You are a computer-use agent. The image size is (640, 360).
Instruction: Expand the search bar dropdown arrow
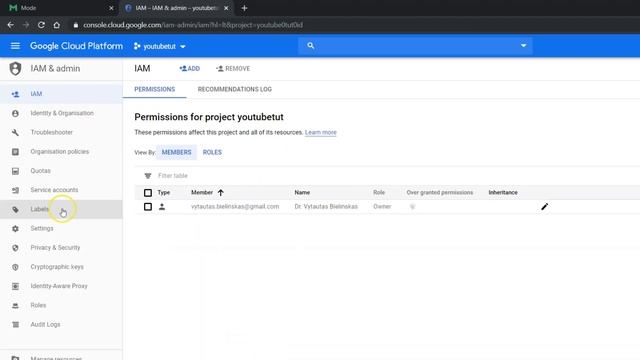(x=523, y=46)
